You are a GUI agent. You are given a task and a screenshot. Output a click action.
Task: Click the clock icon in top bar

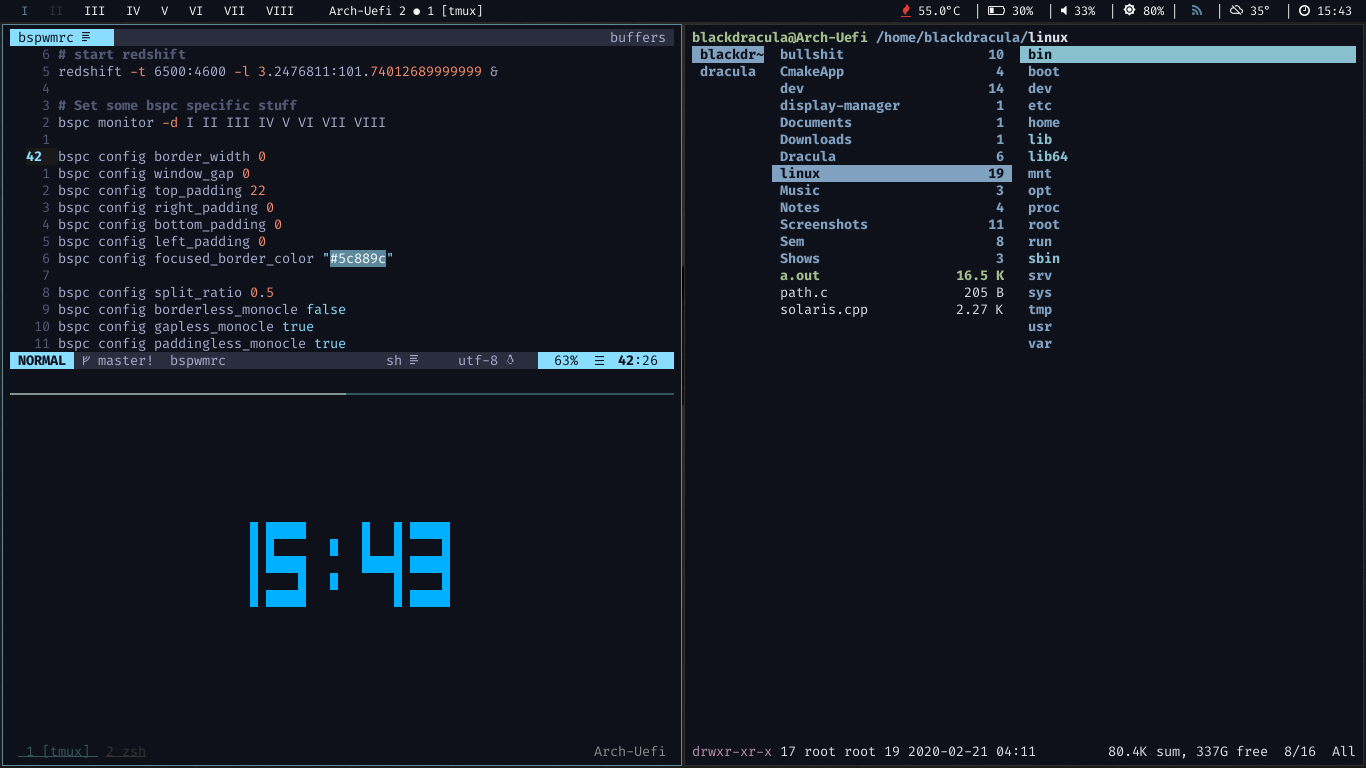[x=1304, y=11]
